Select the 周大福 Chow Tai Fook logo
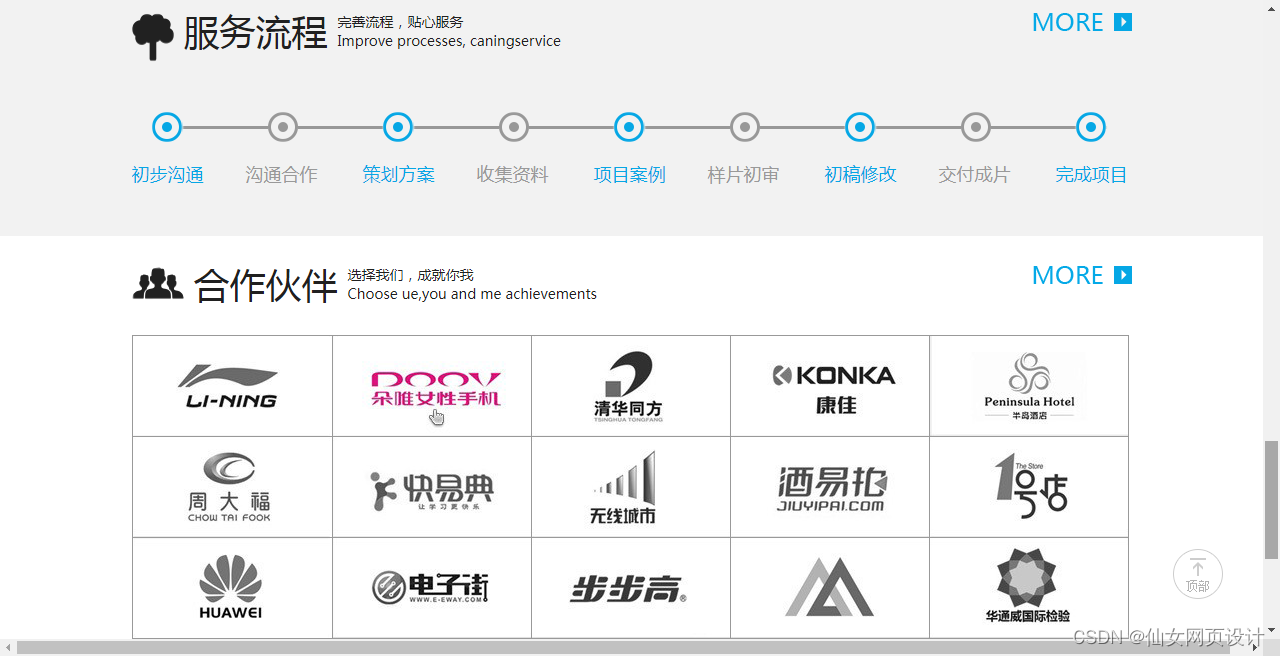1280x656 pixels. point(231,486)
